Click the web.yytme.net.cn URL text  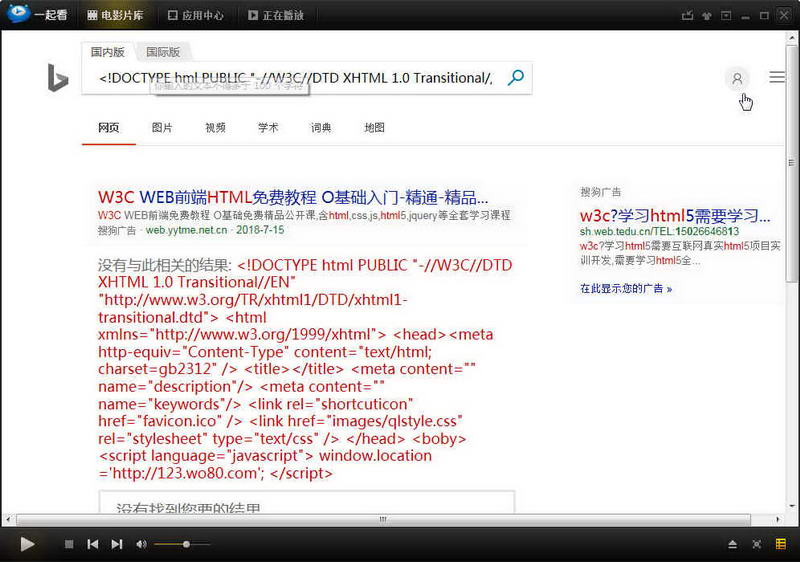click(x=186, y=230)
